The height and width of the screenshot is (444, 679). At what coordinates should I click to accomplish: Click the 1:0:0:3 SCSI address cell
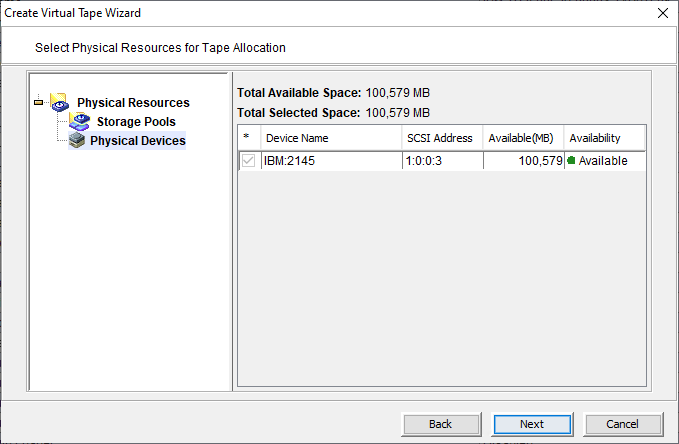coord(443,161)
